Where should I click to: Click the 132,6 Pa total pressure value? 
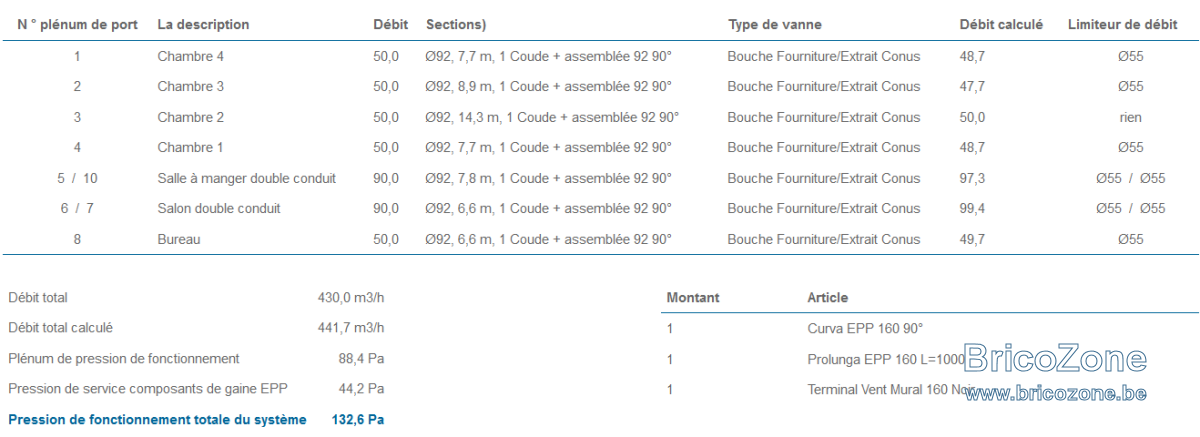point(358,420)
